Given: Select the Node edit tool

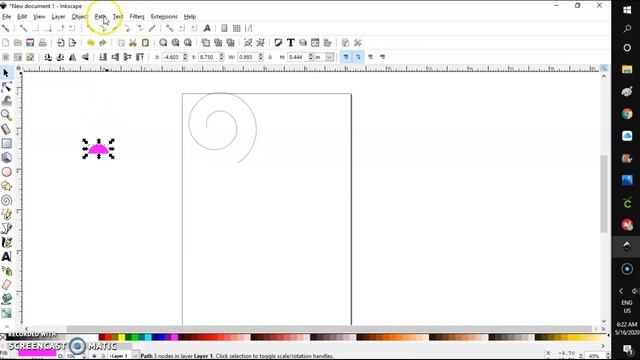Looking at the screenshot, I should (6, 87).
